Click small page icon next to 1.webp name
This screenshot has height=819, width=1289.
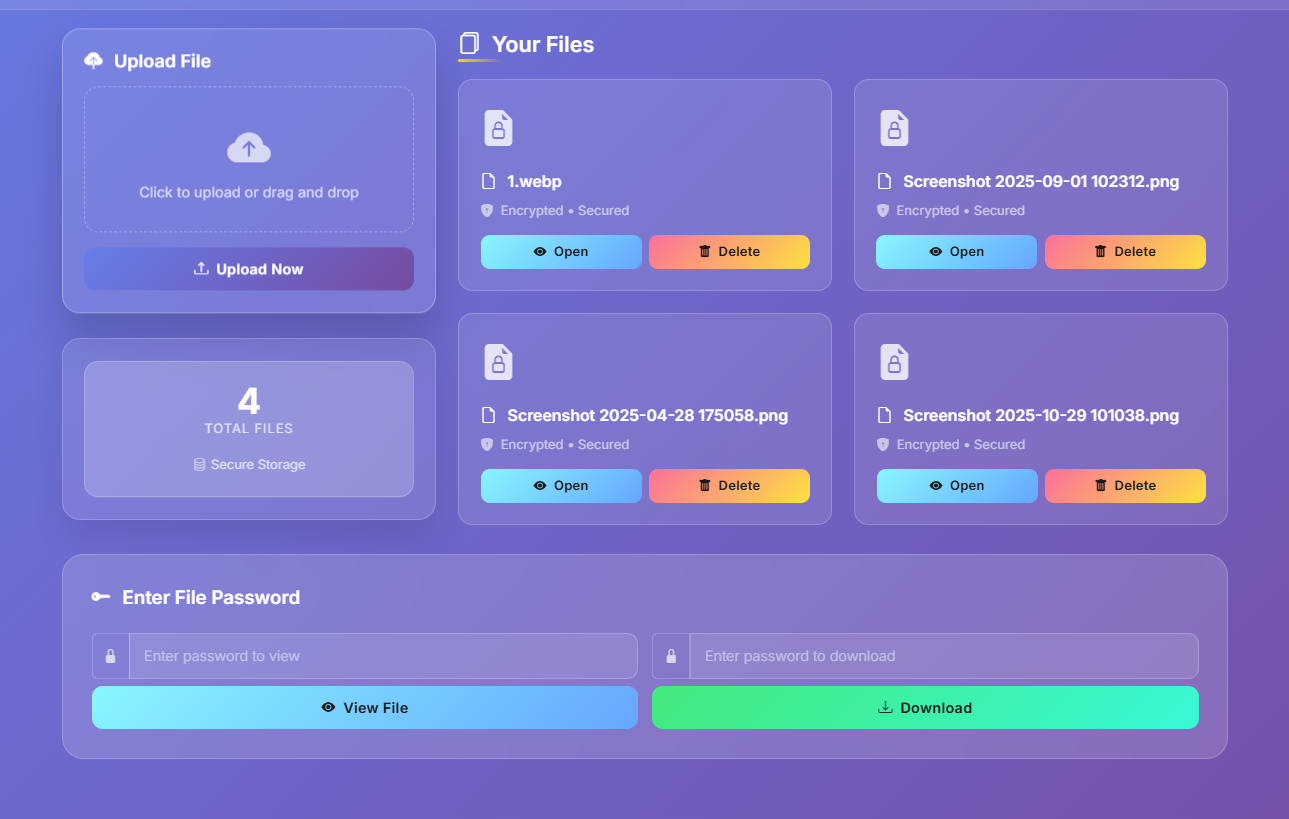tap(489, 181)
